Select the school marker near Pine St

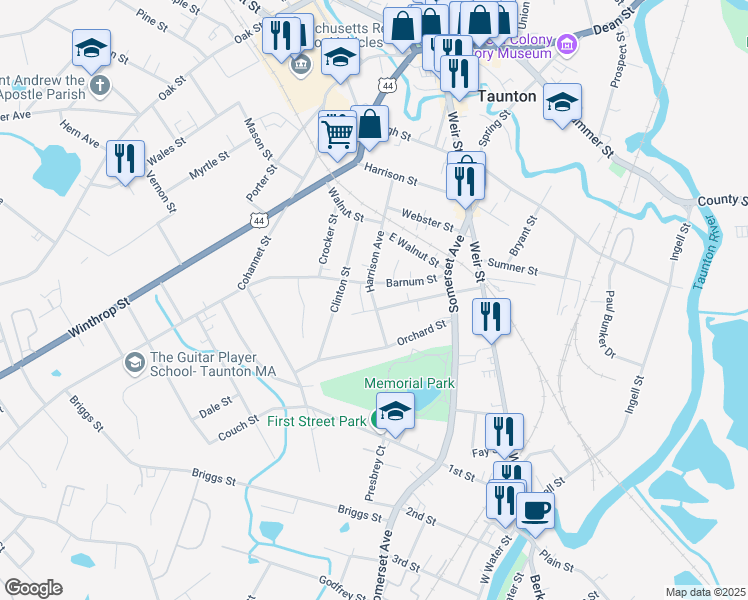pyautogui.click(x=92, y=51)
